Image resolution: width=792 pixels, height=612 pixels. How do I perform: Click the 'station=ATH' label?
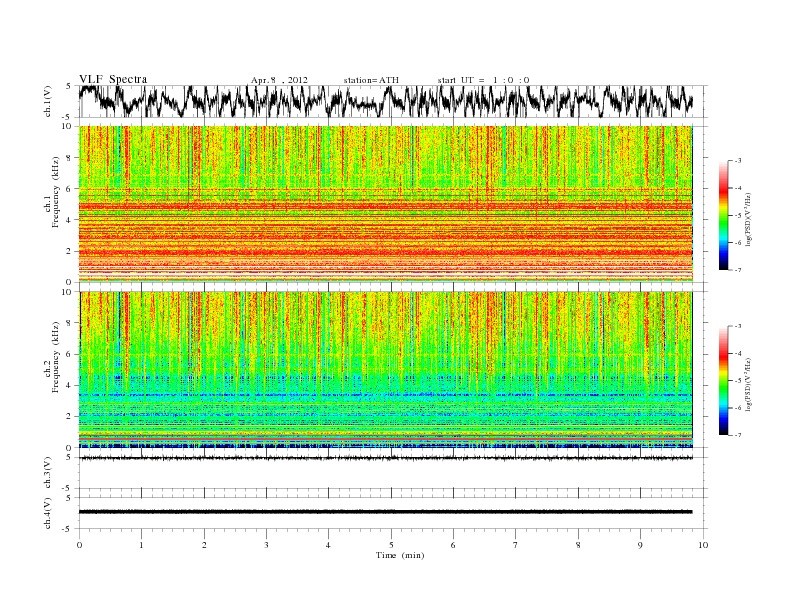tap(371, 80)
